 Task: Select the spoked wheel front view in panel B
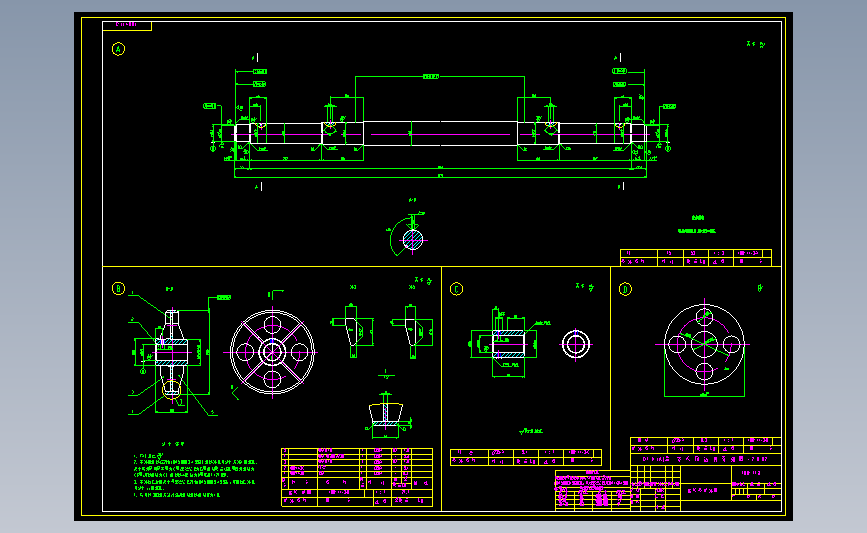(272, 352)
